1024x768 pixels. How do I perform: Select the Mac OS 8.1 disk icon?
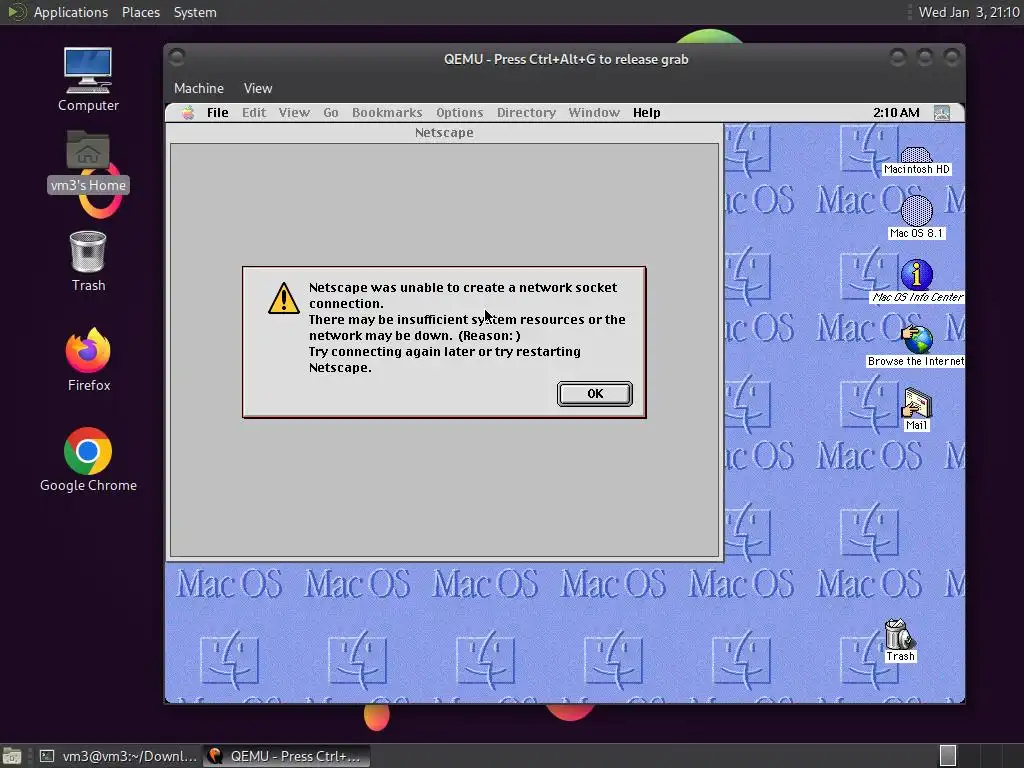[x=916, y=217]
